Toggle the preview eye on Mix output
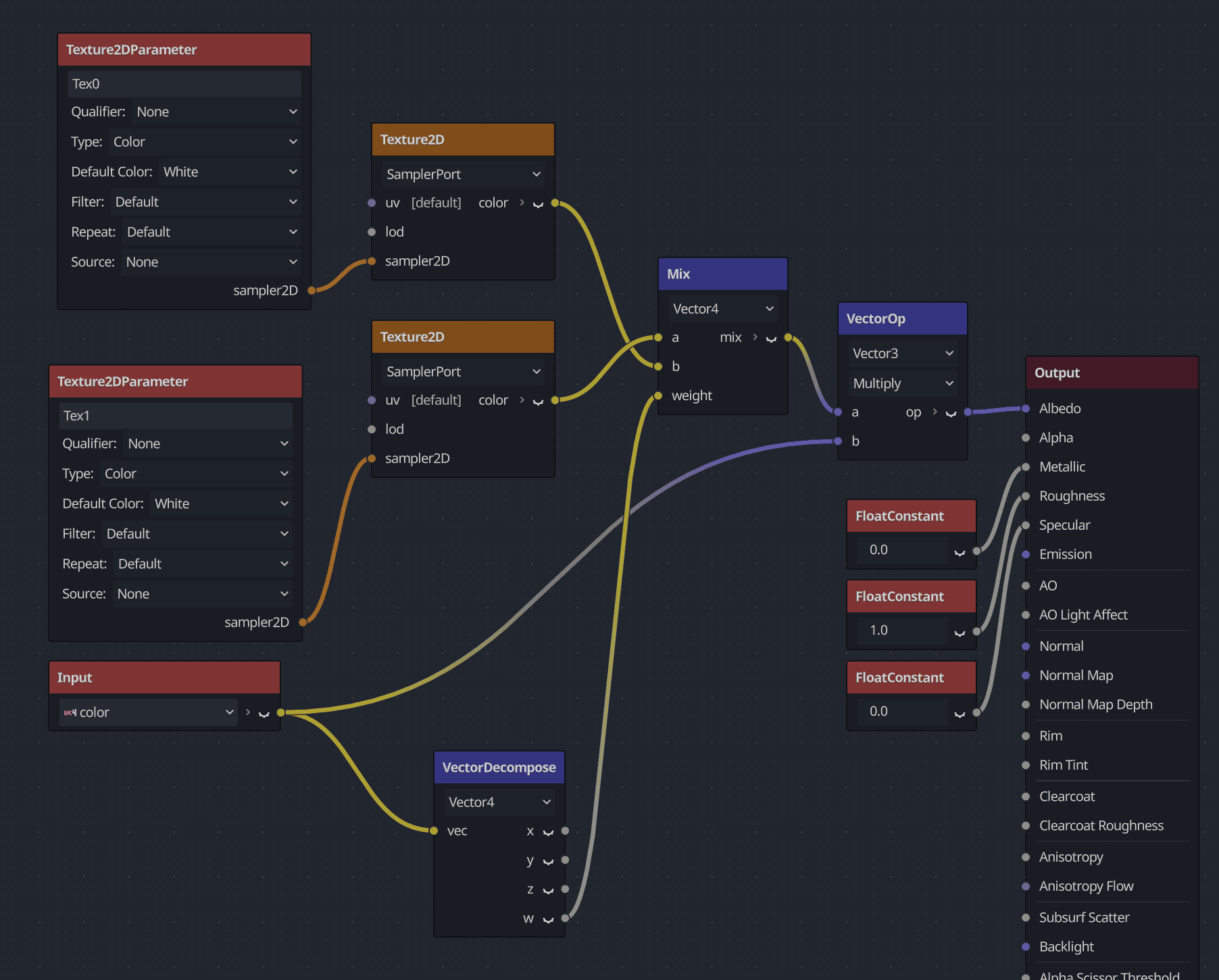This screenshot has width=1219, height=980. 771,339
